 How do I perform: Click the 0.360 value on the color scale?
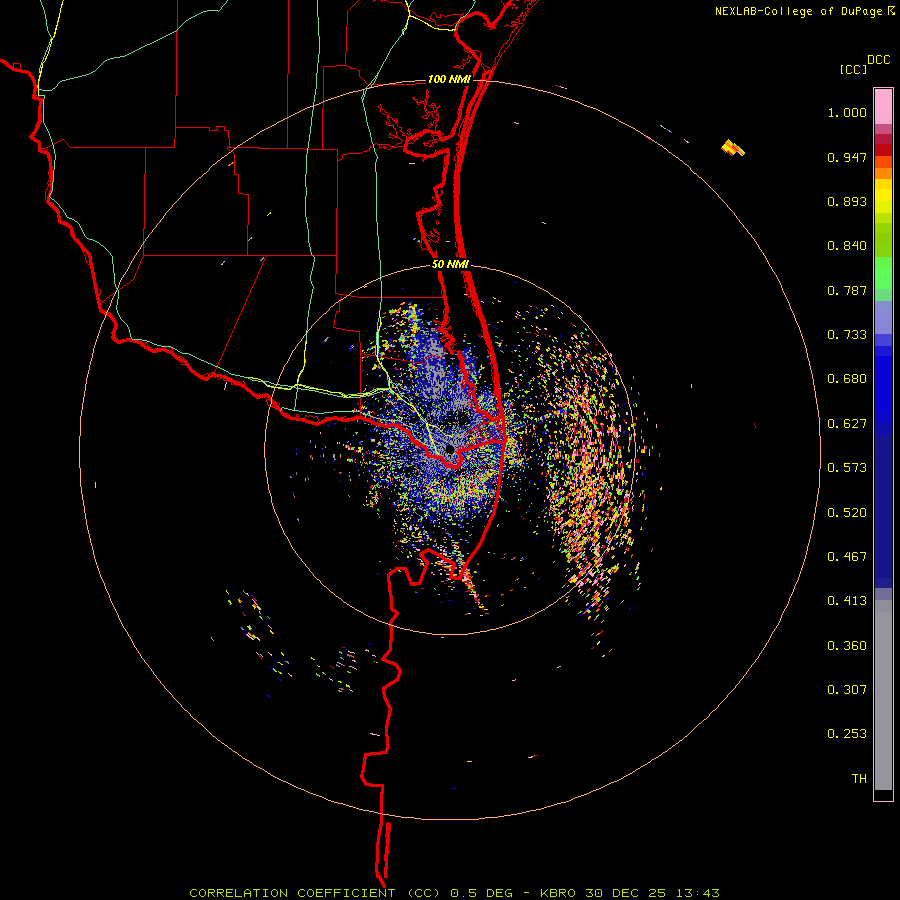point(847,646)
